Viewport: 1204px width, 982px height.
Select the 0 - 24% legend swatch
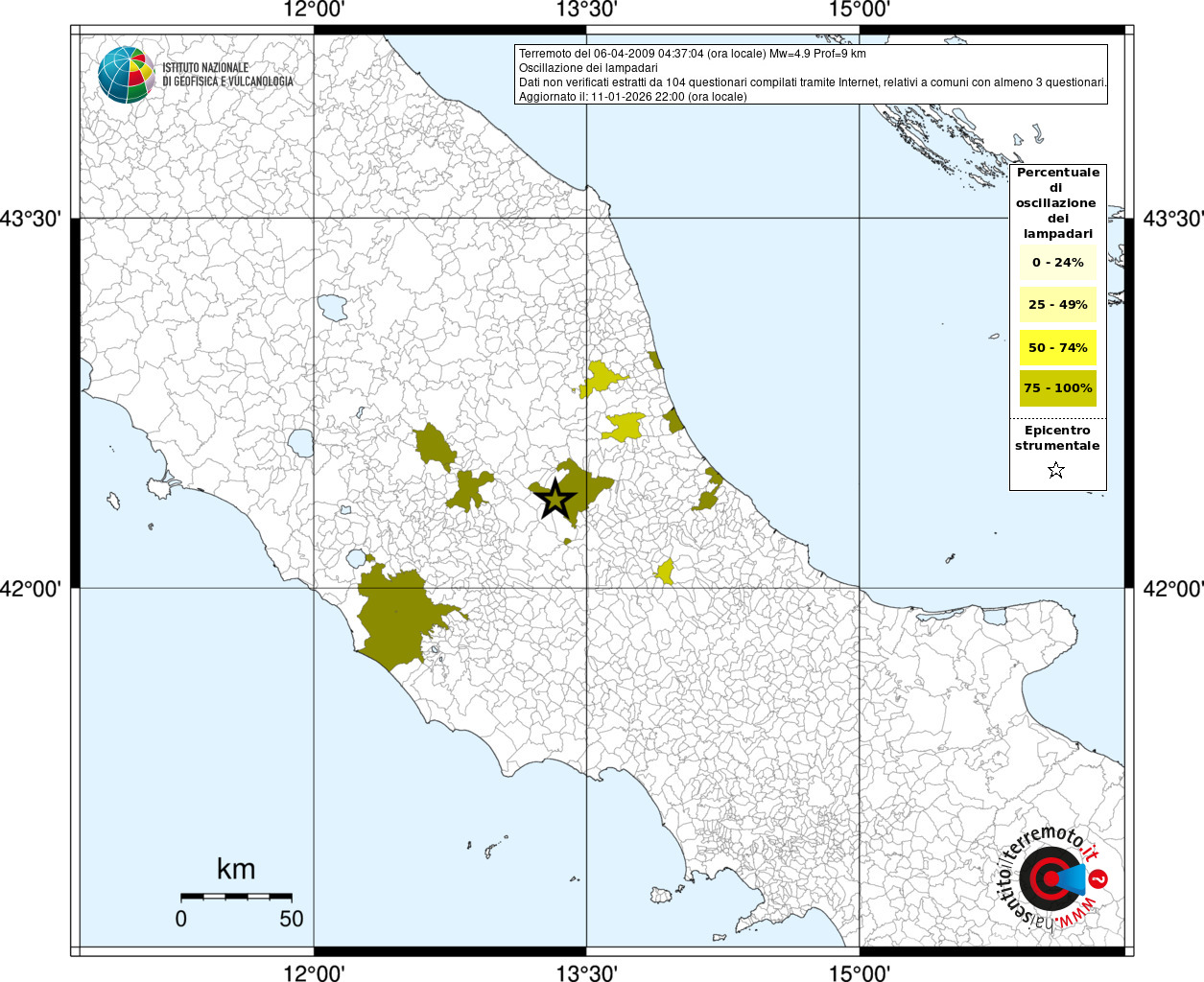coord(1057,263)
